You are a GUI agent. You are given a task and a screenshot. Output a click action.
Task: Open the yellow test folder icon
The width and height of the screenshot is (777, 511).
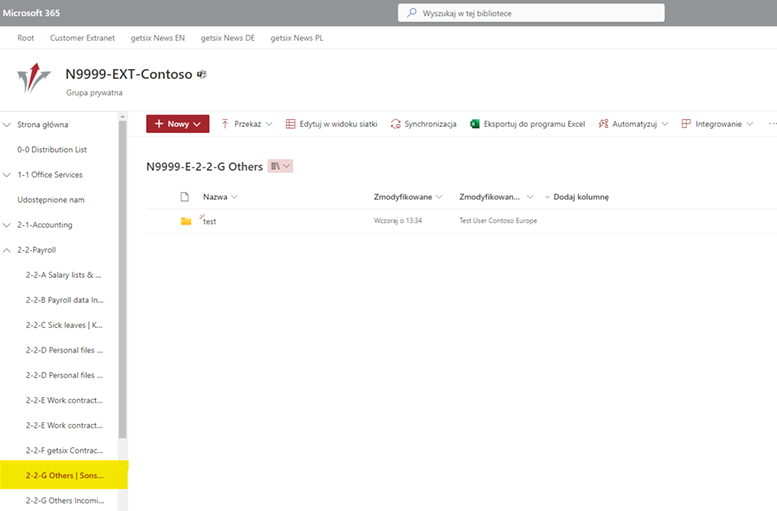coord(186,221)
